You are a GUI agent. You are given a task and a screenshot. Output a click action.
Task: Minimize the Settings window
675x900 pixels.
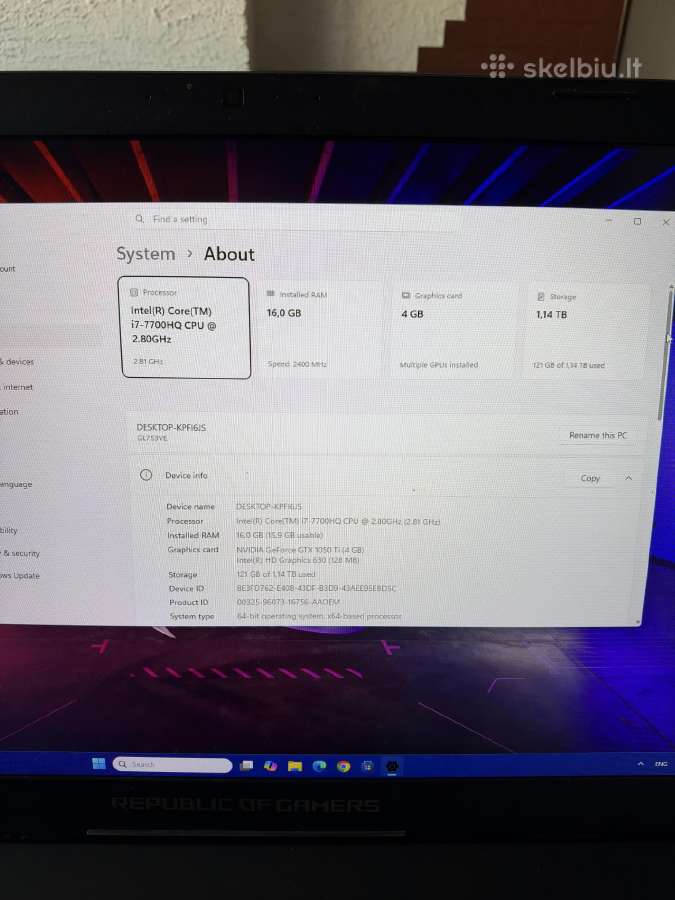tap(609, 220)
